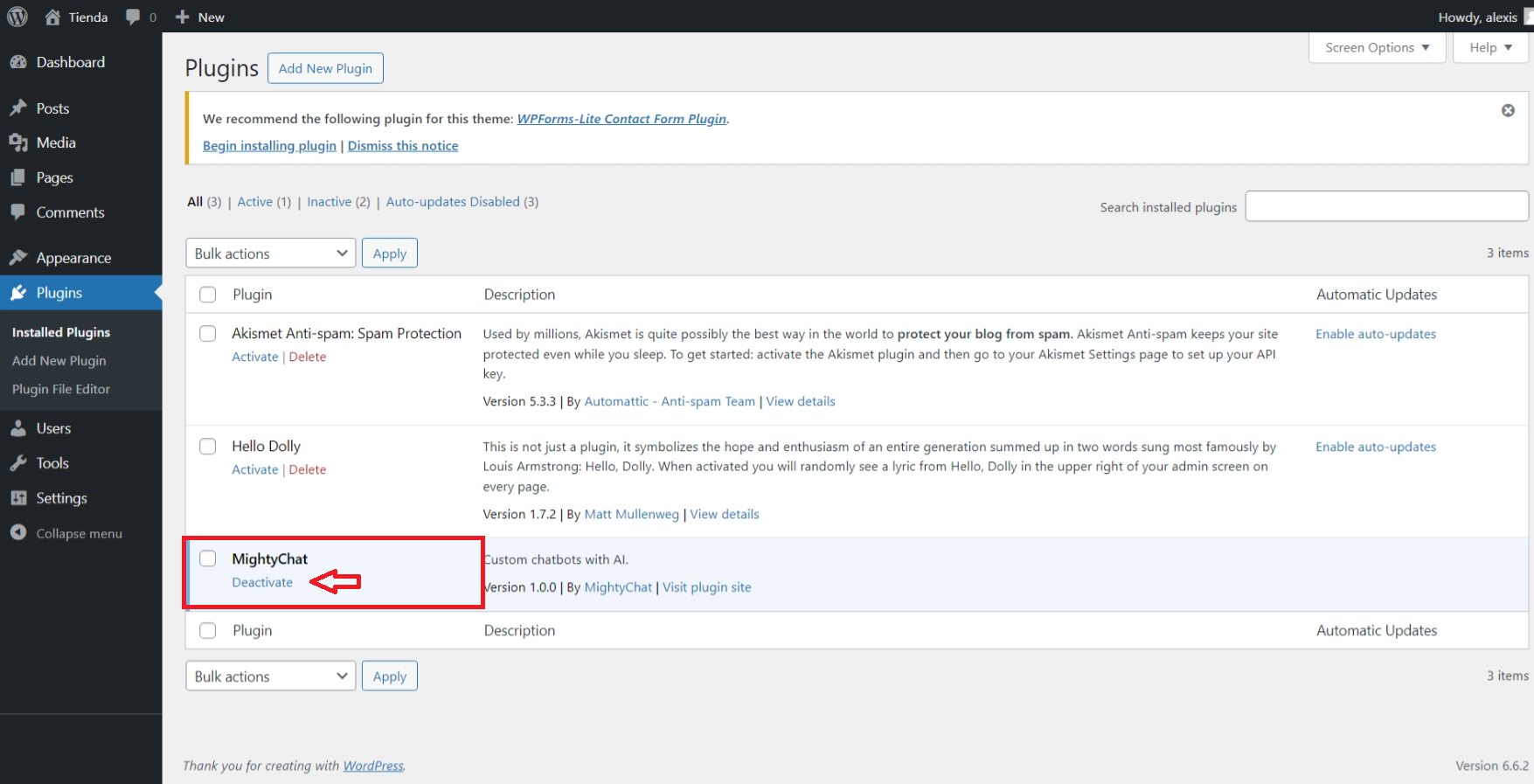Click the Users person icon
1534x784 pixels.
[18, 428]
